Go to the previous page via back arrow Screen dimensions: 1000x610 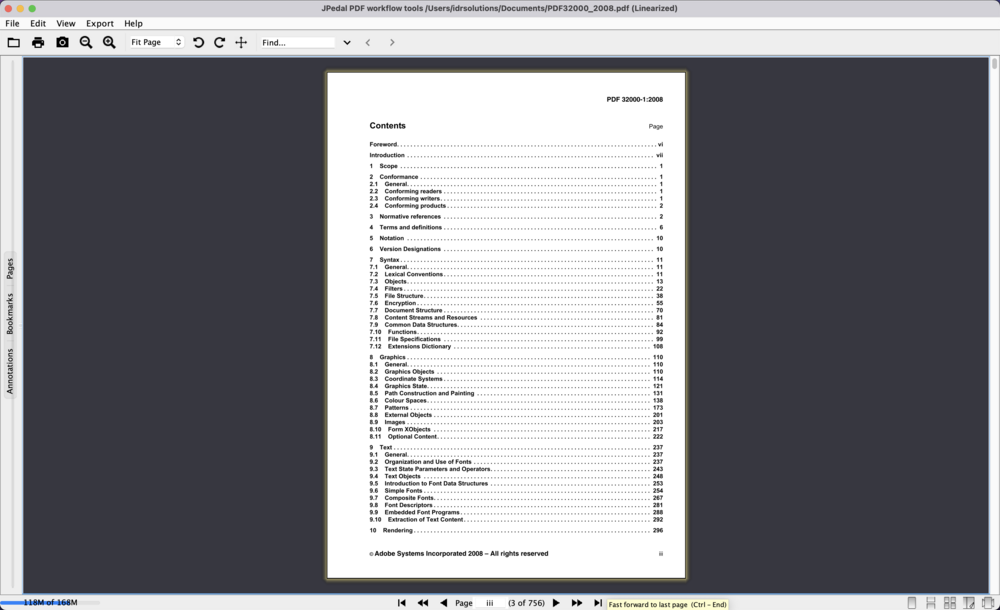pyautogui.click(x=443, y=602)
